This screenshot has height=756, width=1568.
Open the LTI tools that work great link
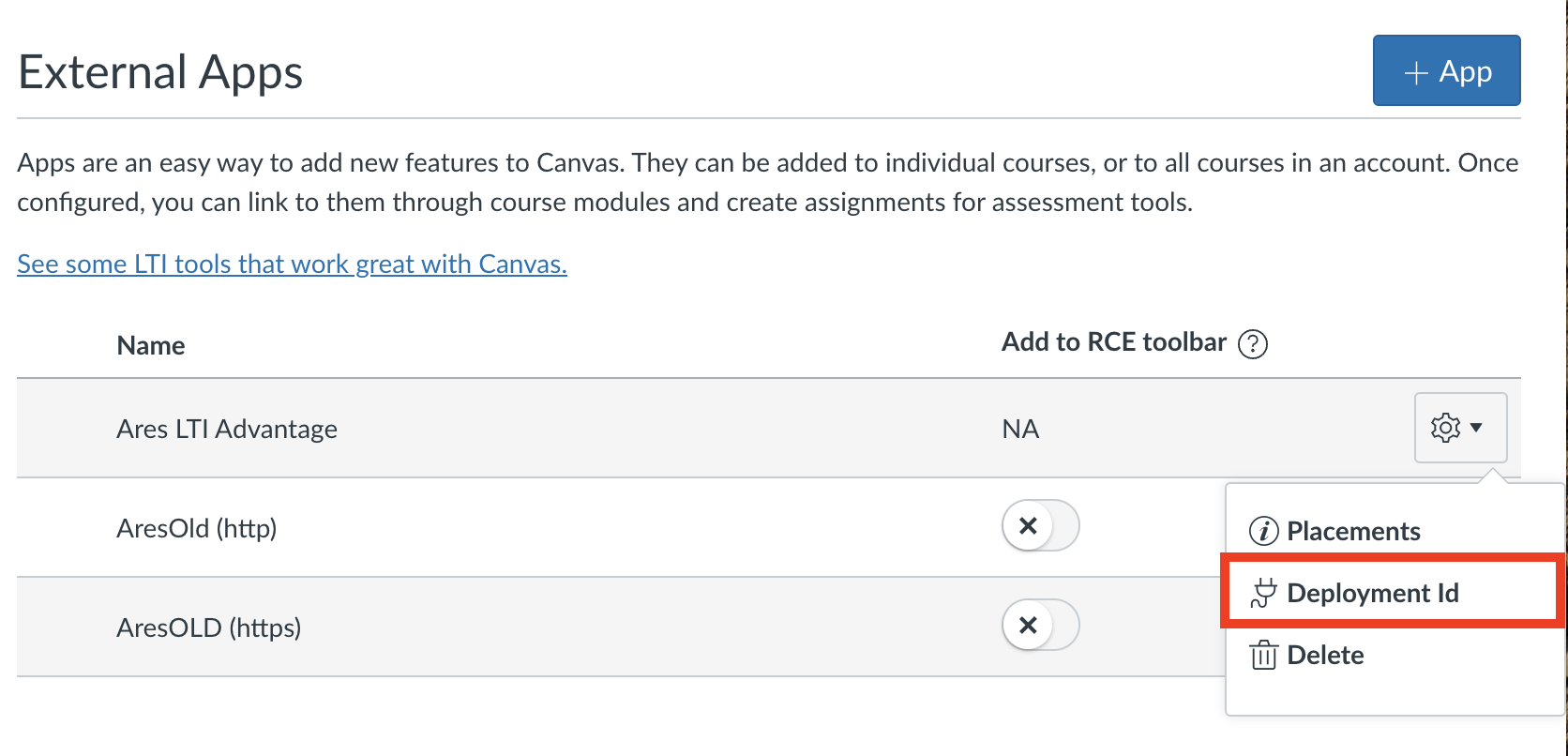[x=292, y=265]
